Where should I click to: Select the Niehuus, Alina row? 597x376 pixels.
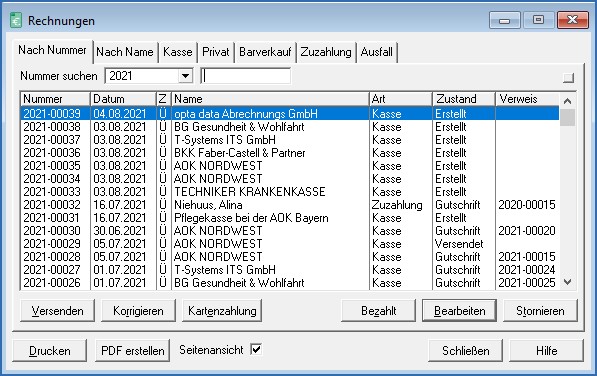(290, 205)
